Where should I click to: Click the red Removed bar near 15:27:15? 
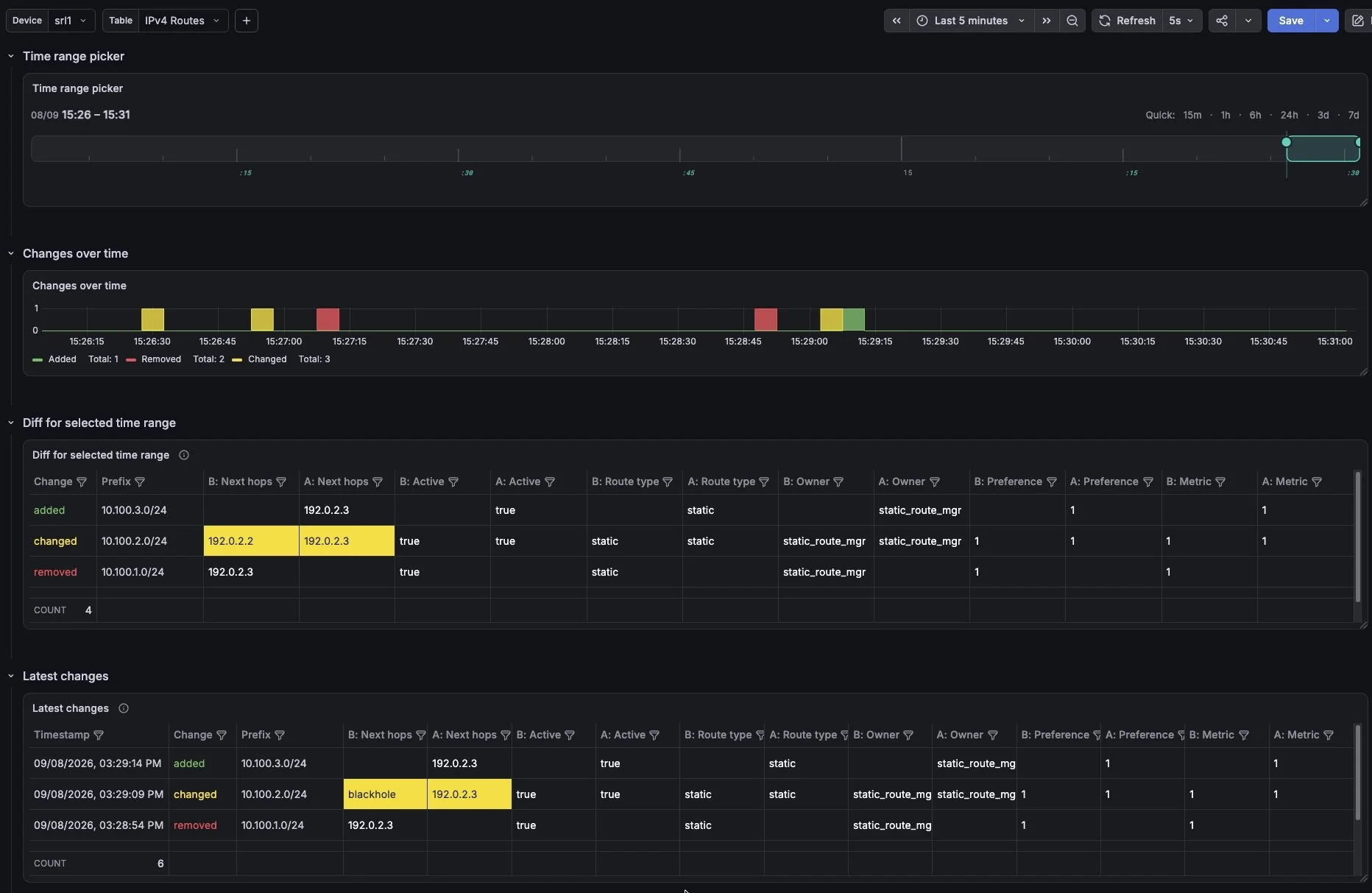[x=328, y=320]
